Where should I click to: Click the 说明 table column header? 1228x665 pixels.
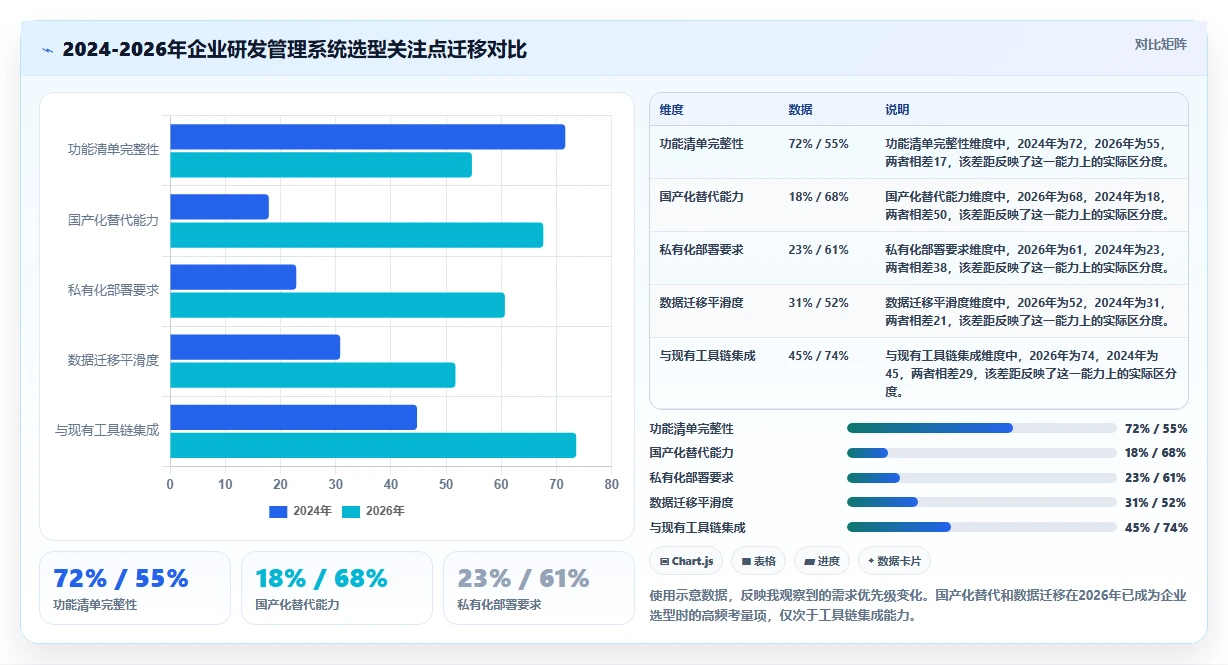pos(897,109)
